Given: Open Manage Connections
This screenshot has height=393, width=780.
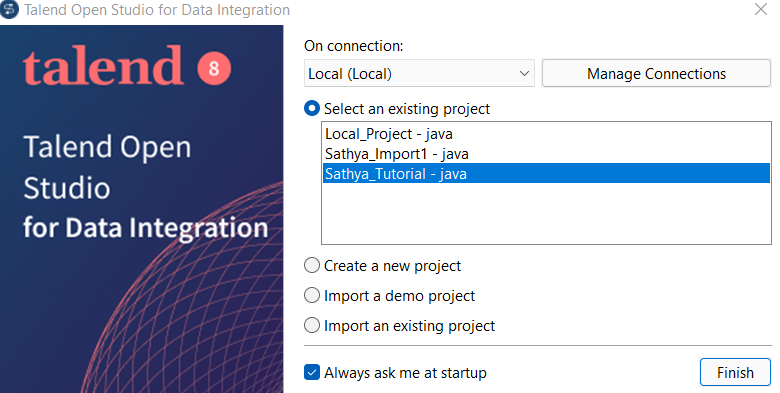Looking at the screenshot, I should pos(656,74).
